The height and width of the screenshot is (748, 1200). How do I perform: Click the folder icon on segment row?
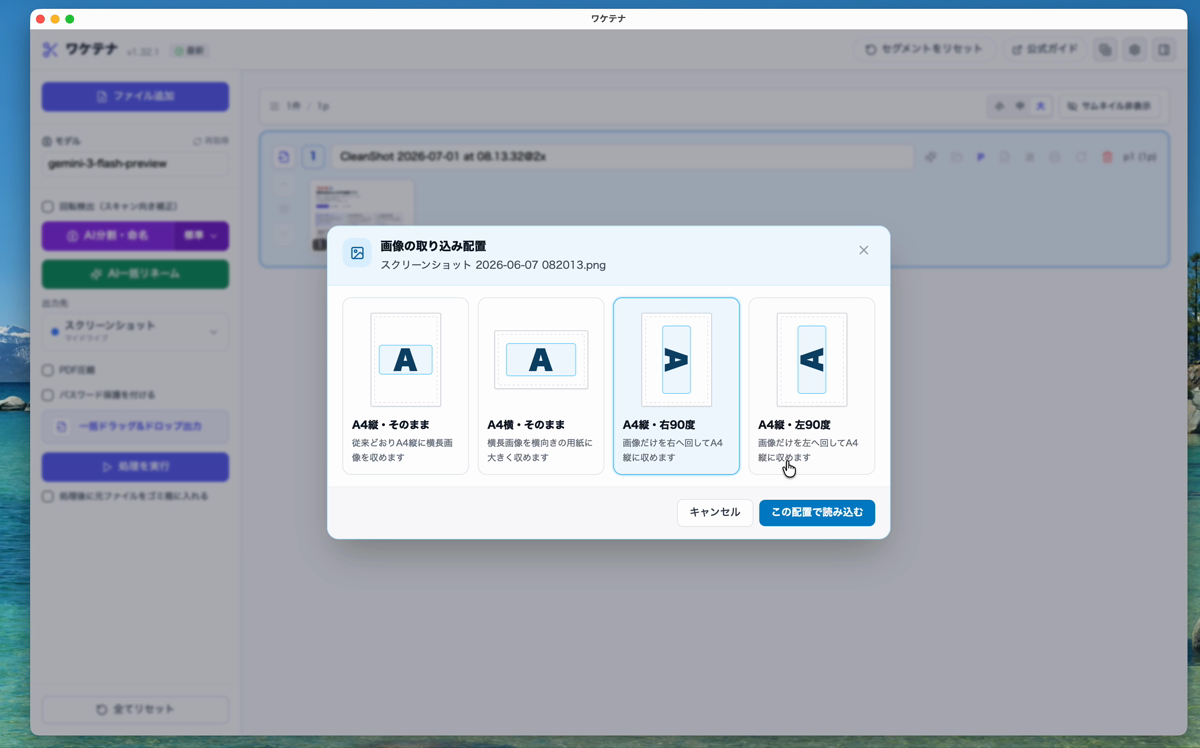(956, 157)
